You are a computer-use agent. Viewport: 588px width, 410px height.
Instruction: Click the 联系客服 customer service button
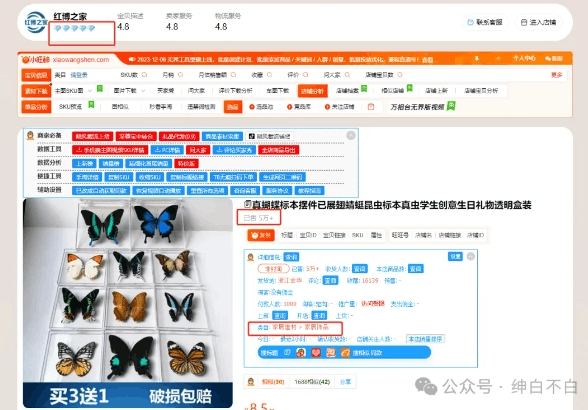coord(485,23)
